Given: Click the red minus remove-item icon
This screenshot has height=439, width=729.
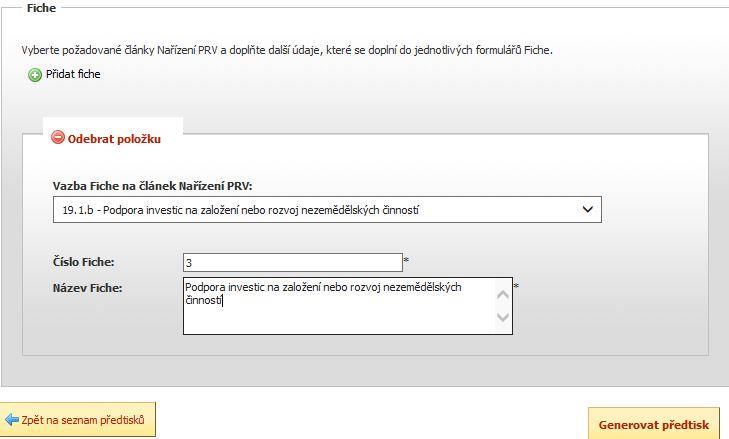Looking at the screenshot, I should point(58,137).
